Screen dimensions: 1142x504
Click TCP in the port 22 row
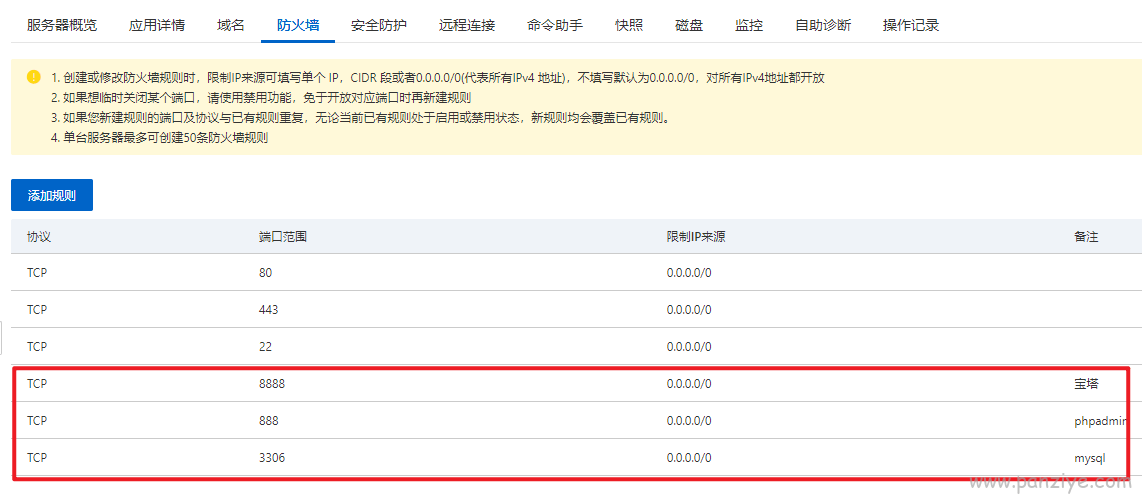(x=37, y=347)
